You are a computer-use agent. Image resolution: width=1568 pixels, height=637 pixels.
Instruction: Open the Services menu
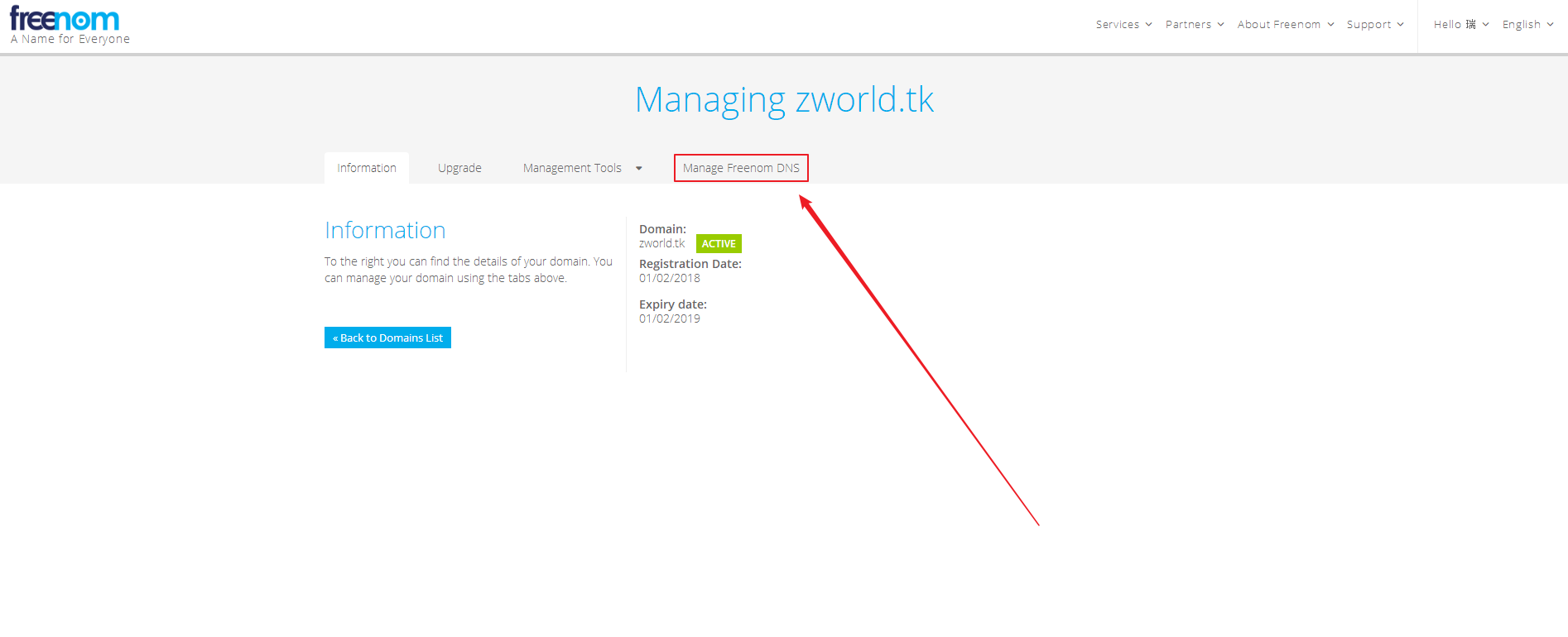[x=1117, y=25]
